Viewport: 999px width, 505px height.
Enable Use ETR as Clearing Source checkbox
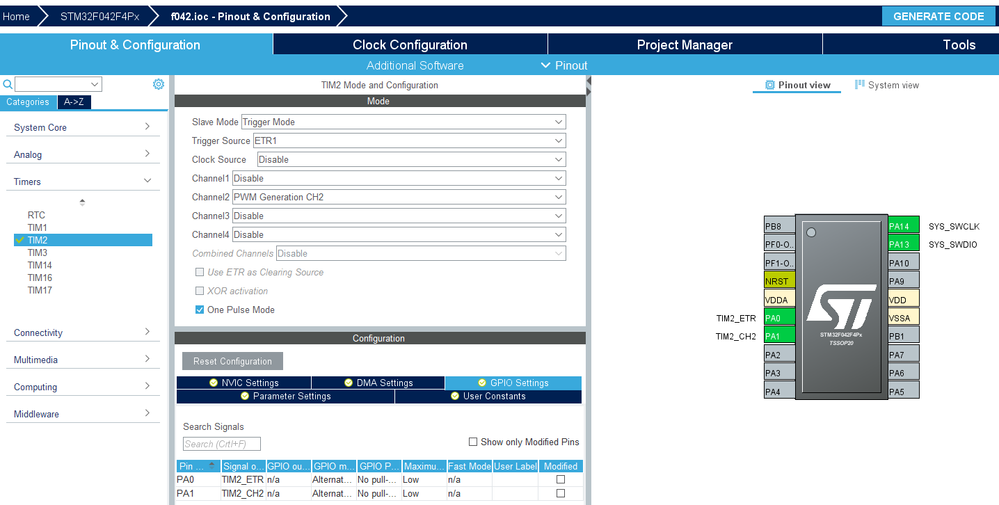[x=199, y=272]
